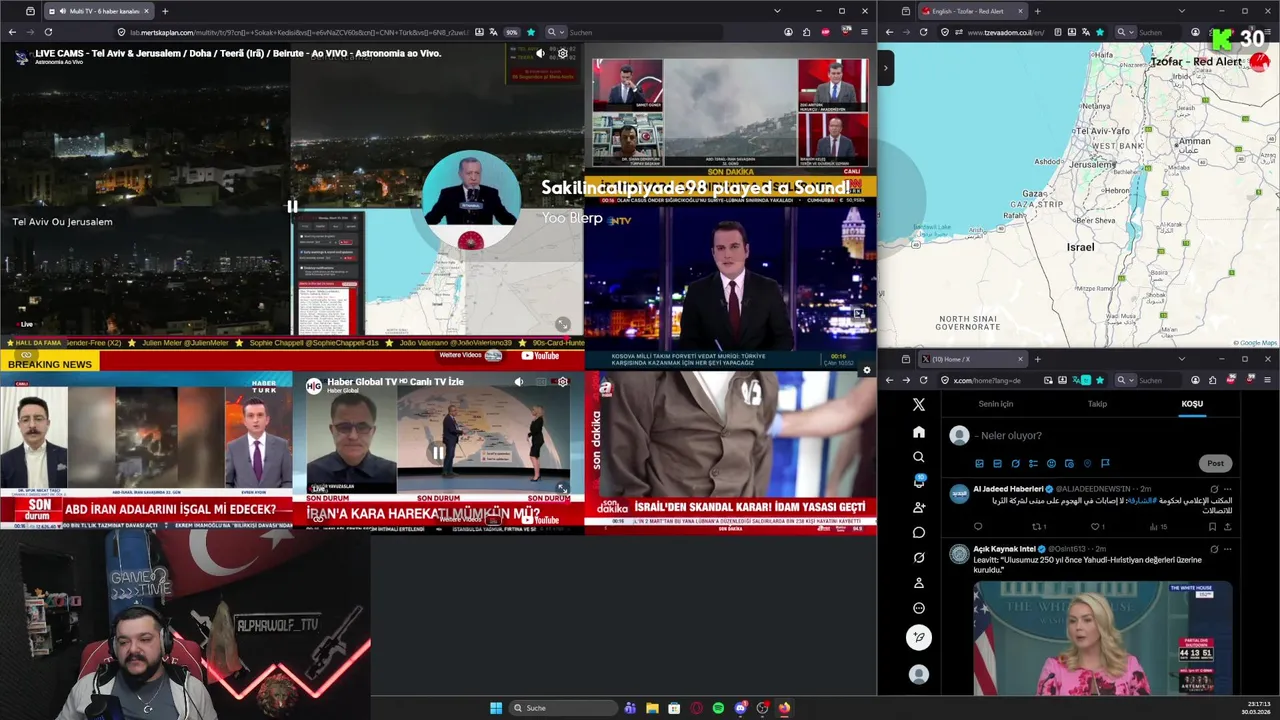Click zoom level 90% in address bar
This screenshot has width=1280, height=720.
point(511,32)
